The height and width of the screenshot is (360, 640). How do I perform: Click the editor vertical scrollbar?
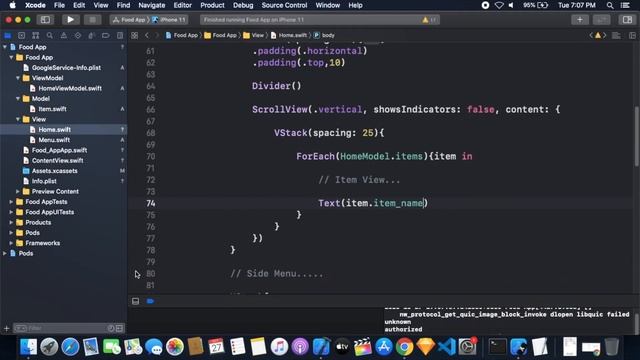636,136
